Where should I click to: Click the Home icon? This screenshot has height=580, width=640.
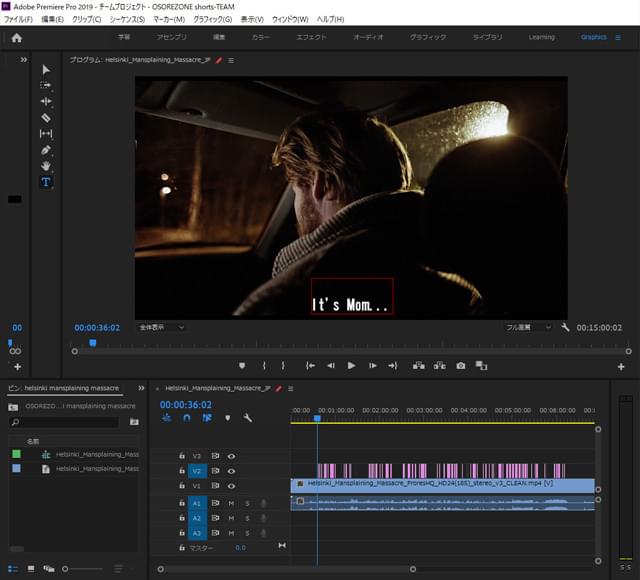pyautogui.click(x=16, y=38)
